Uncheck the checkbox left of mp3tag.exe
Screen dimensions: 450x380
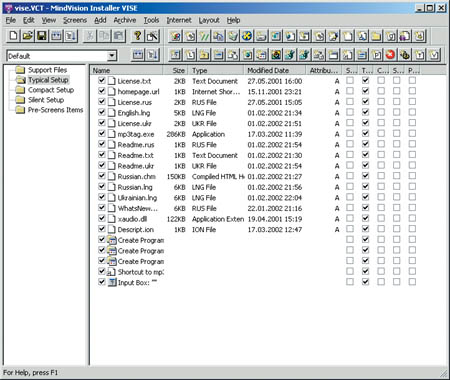pos(102,134)
